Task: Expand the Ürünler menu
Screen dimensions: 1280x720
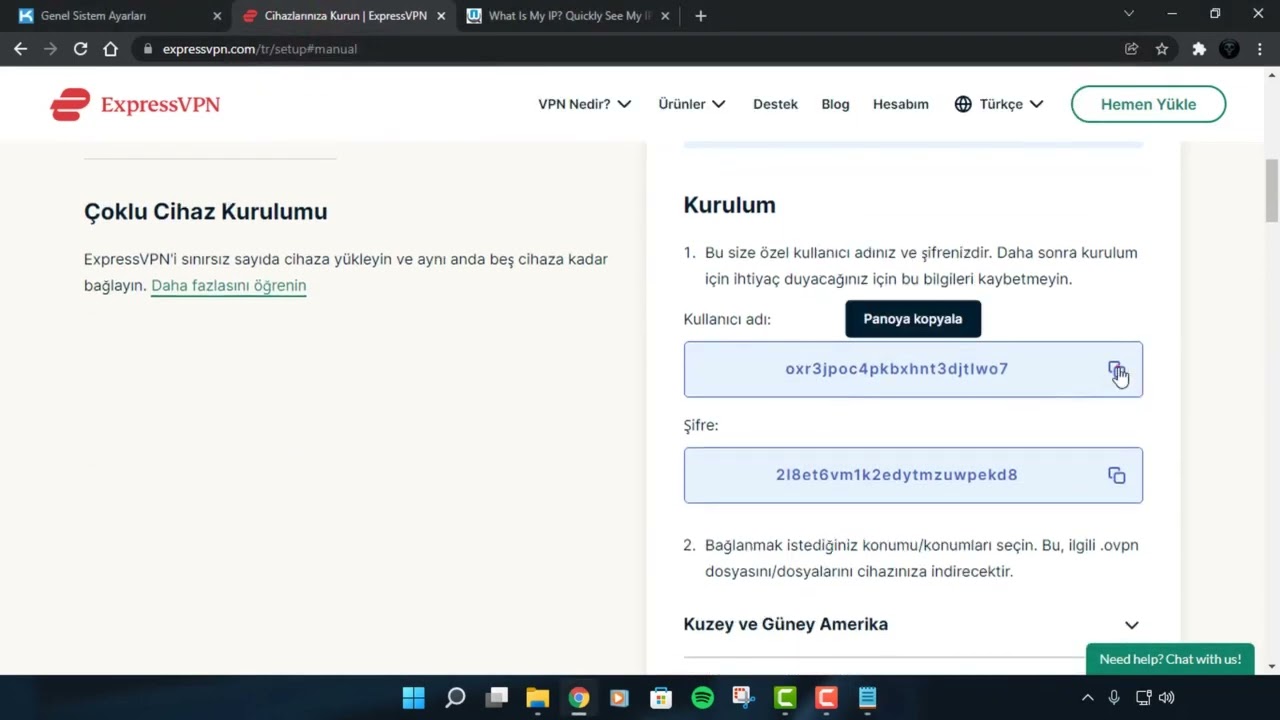Action: [x=692, y=104]
